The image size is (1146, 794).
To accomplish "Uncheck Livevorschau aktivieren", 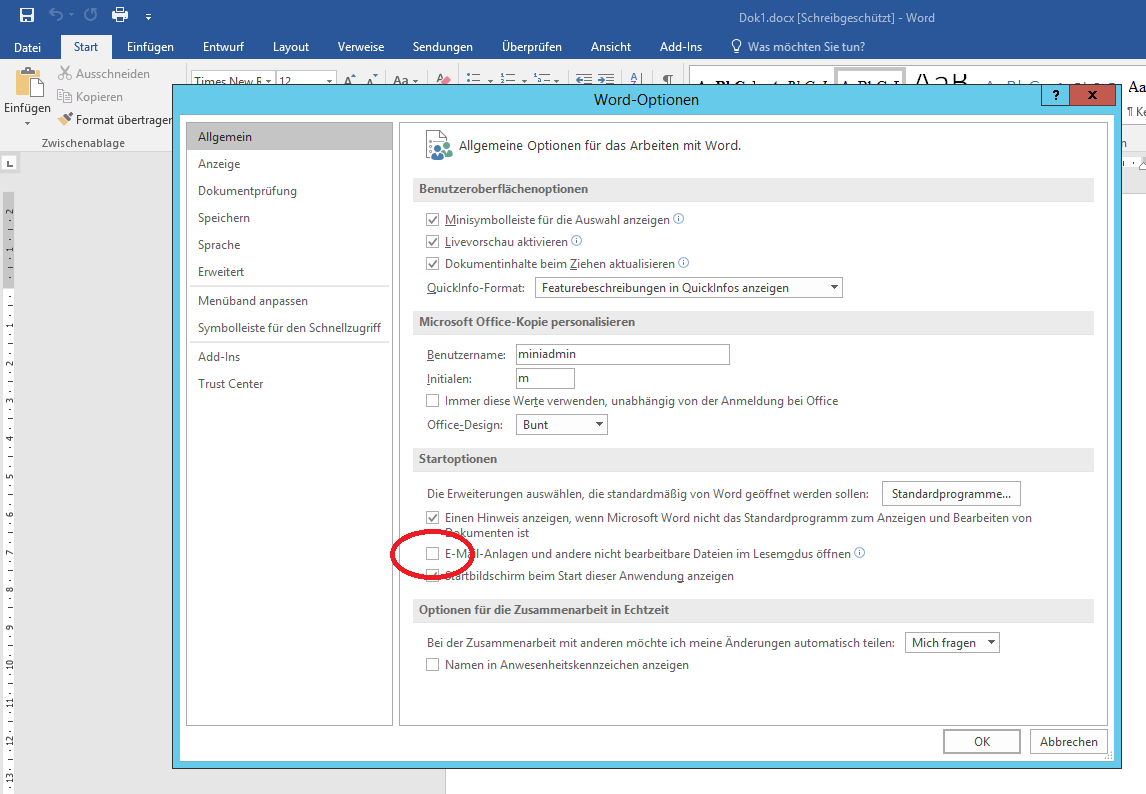I will [x=433, y=242].
